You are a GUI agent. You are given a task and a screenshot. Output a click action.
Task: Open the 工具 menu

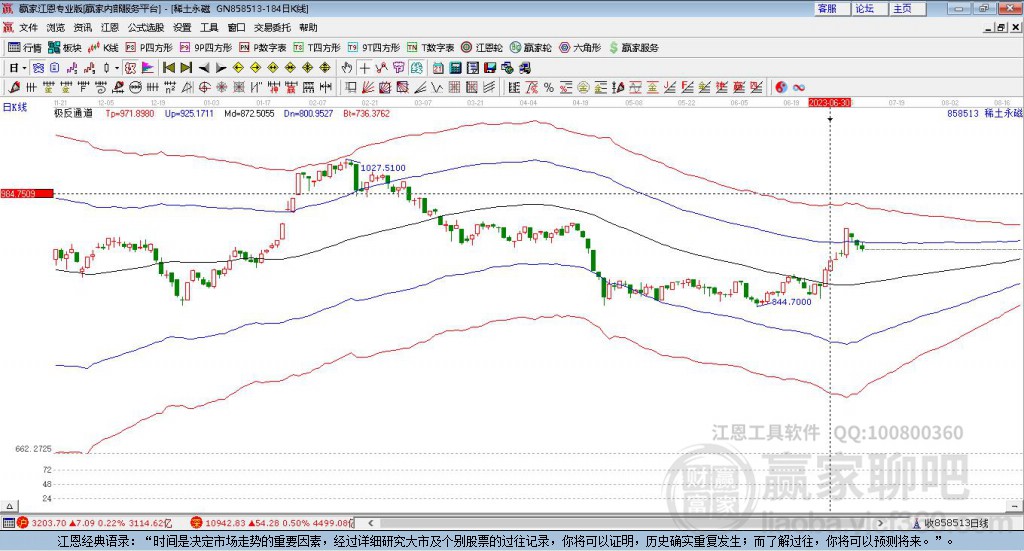point(209,27)
